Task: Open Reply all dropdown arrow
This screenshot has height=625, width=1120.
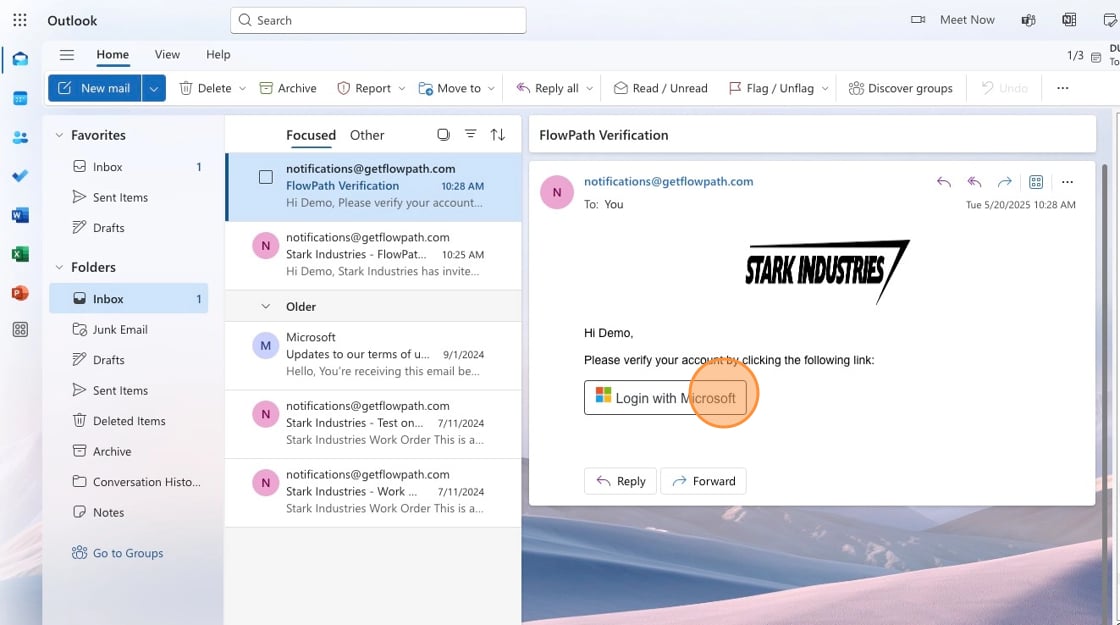Action: click(589, 88)
